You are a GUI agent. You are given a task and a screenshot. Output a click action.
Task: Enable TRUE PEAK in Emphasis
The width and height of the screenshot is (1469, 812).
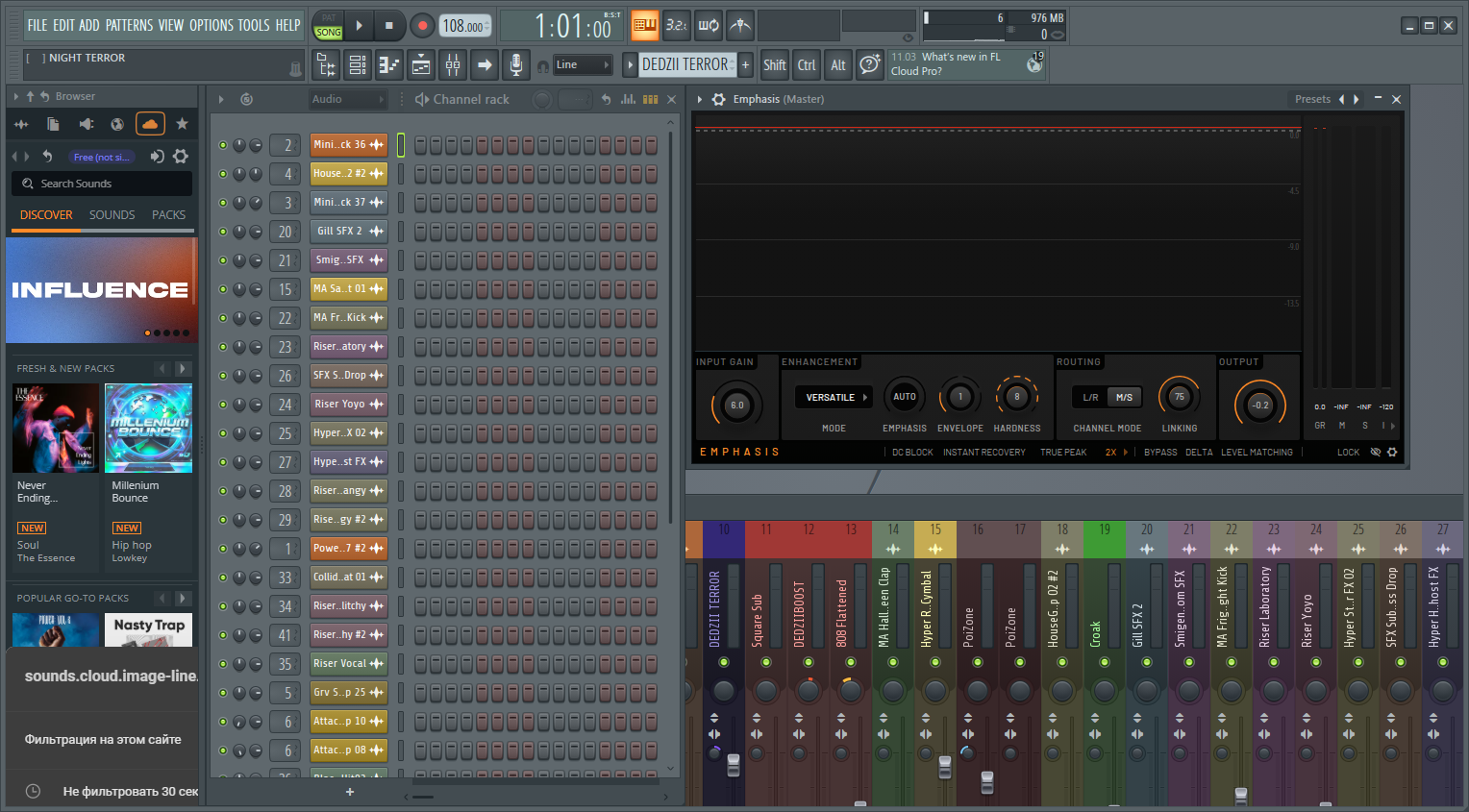coord(1063,453)
